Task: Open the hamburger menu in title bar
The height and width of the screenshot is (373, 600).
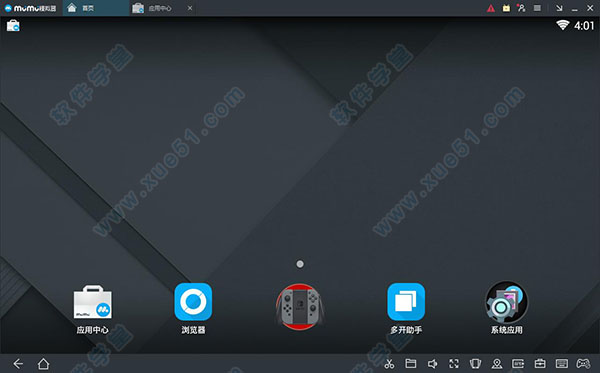Action: click(x=537, y=8)
